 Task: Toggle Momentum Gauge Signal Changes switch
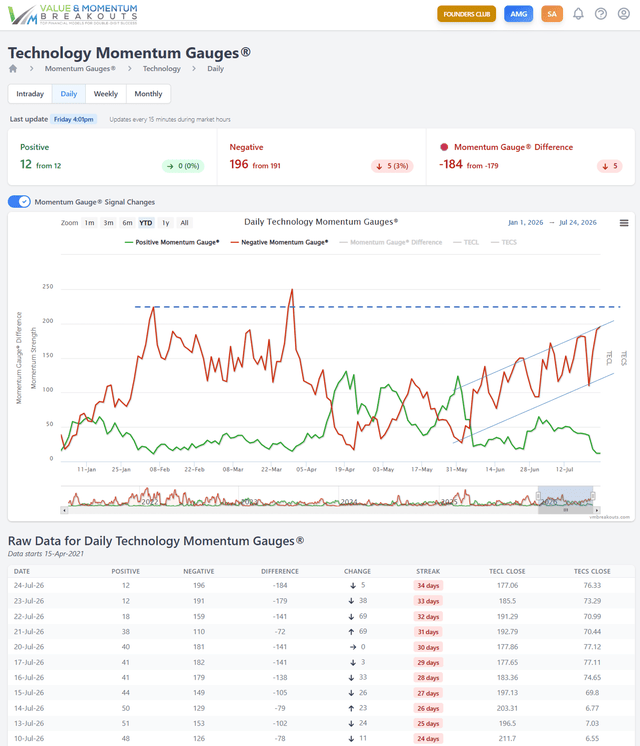click(x=20, y=202)
